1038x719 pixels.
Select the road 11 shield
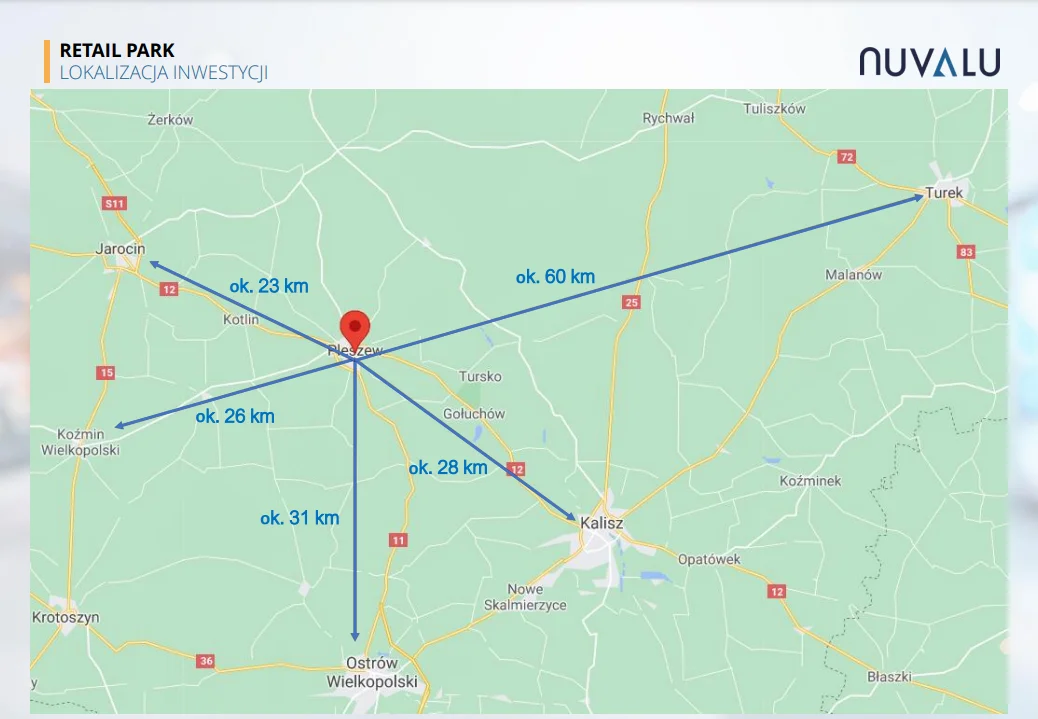point(398,540)
